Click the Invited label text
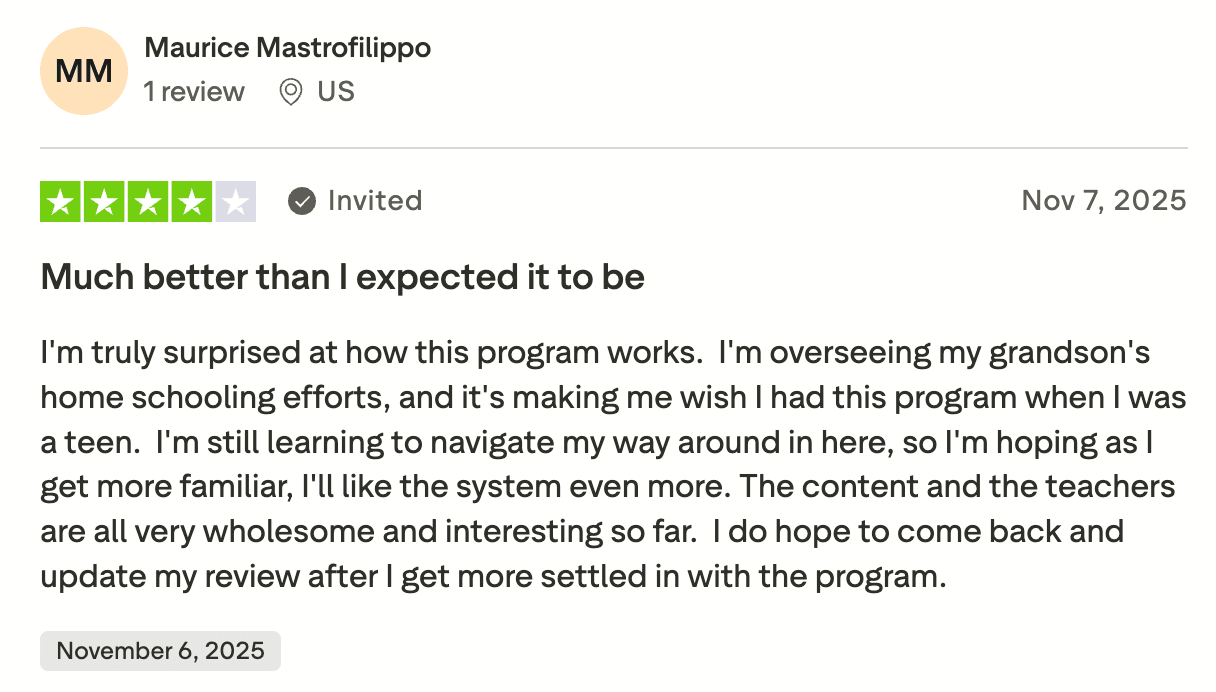1216x692 pixels. [375, 201]
